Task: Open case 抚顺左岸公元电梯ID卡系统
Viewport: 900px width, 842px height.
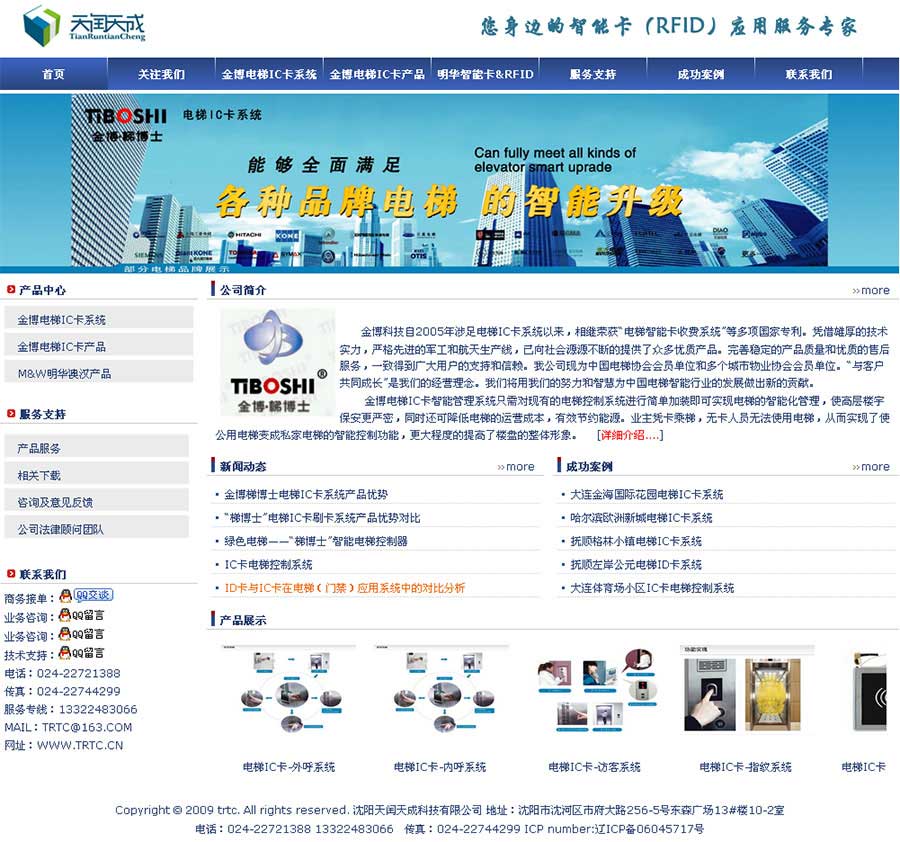Action: (x=635, y=564)
